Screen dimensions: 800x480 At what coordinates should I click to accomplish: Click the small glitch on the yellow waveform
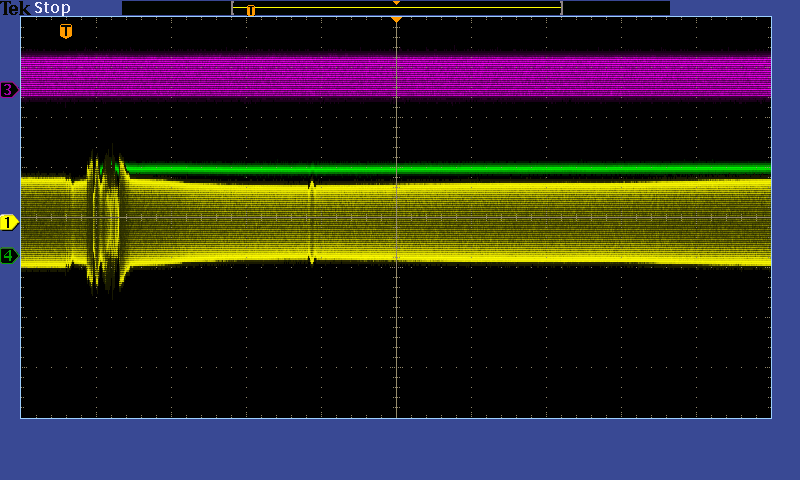(312, 222)
